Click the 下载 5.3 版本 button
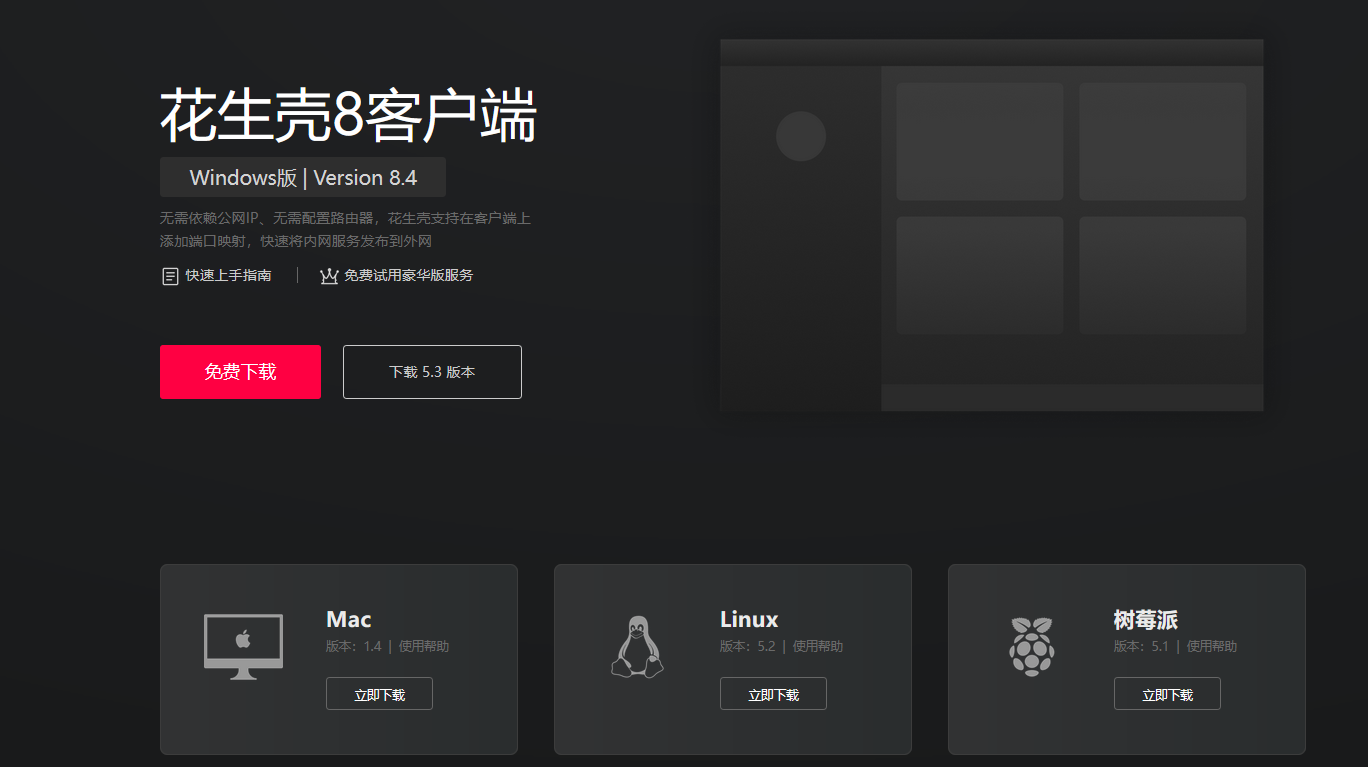1368x767 pixels. [x=432, y=372]
